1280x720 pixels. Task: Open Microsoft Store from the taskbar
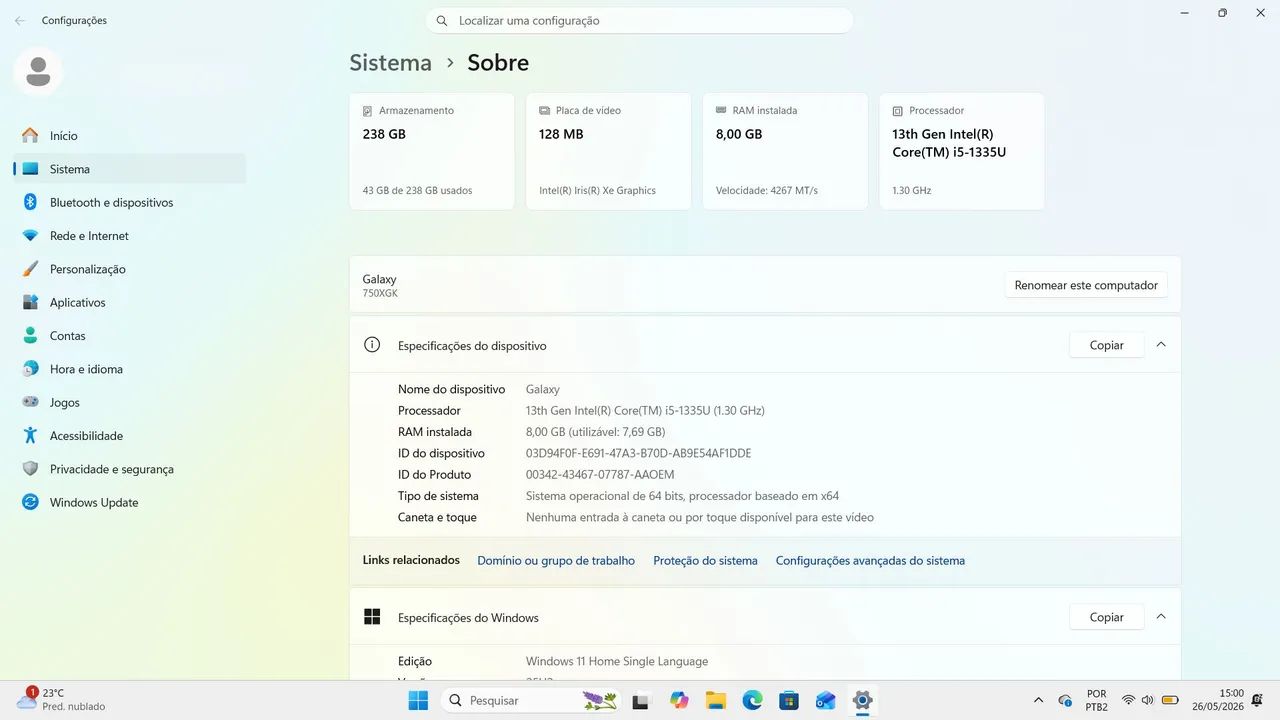tap(789, 700)
